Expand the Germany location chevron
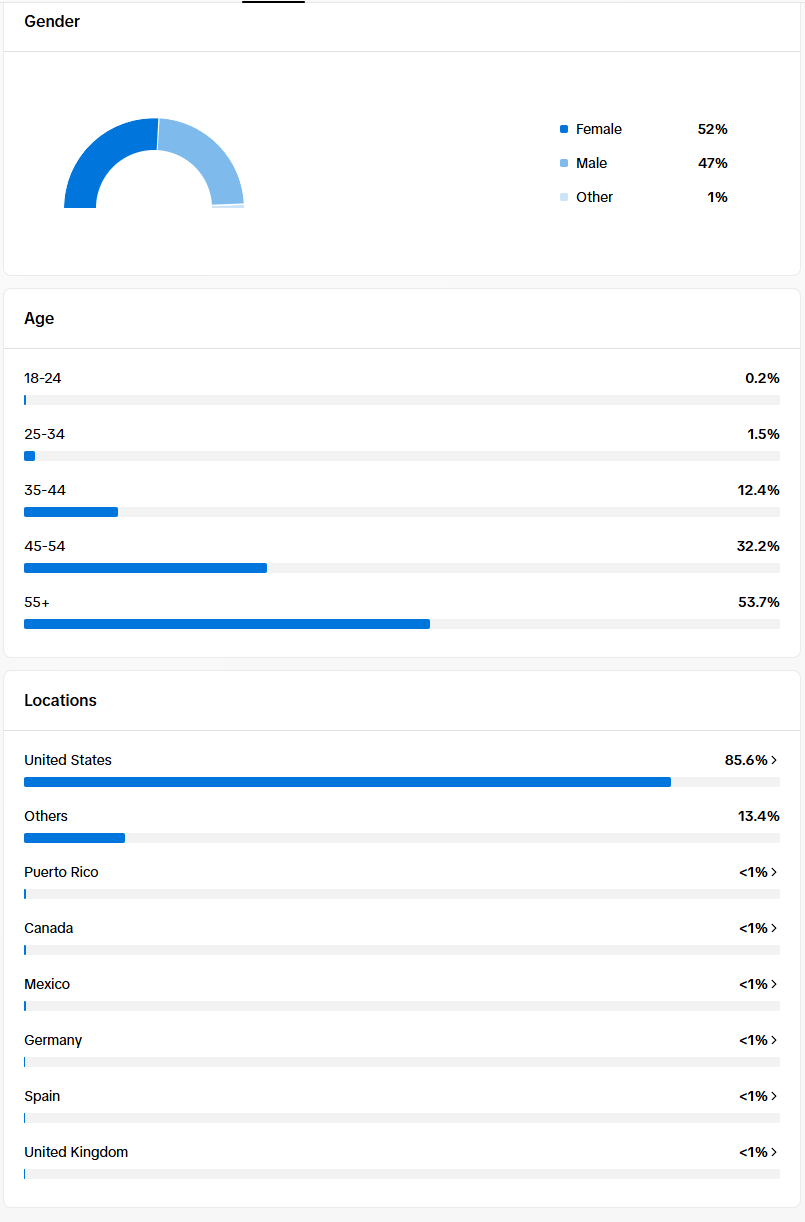This screenshot has height=1222, width=805. coord(775,1040)
